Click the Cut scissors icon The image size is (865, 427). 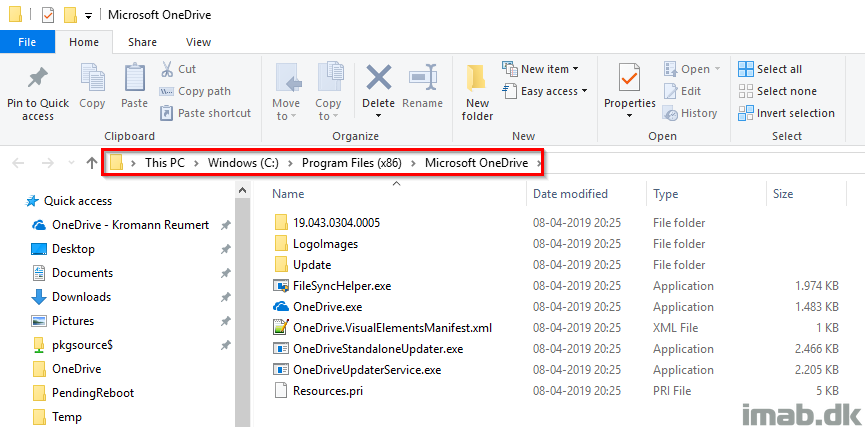(167, 69)
